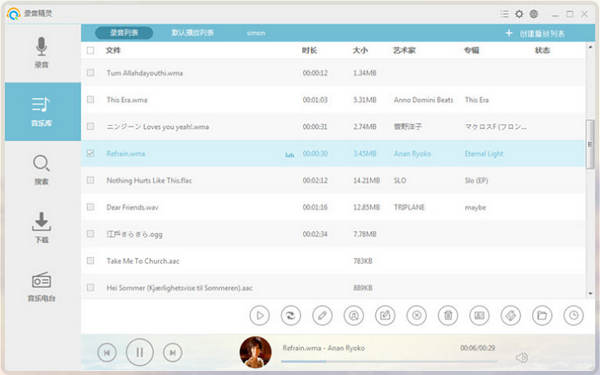Click the playback progress bar
The height and width of the screenshot is (375, 600).
click(389, 361)
